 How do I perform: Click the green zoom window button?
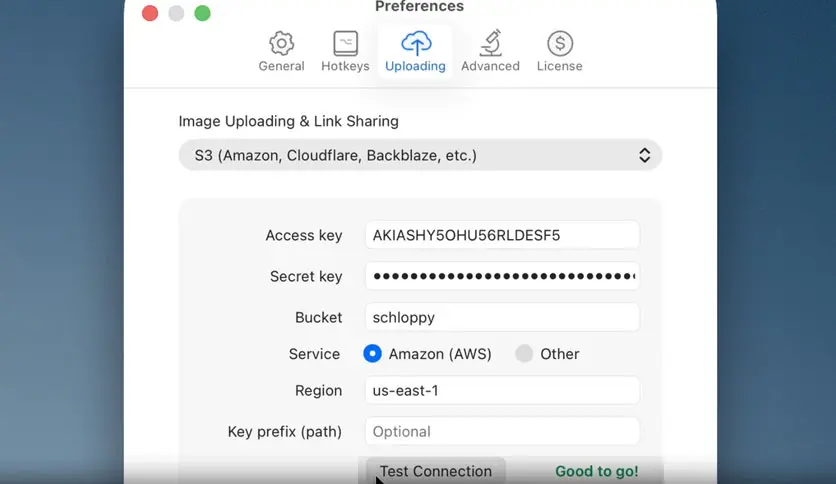click(202, 13)
